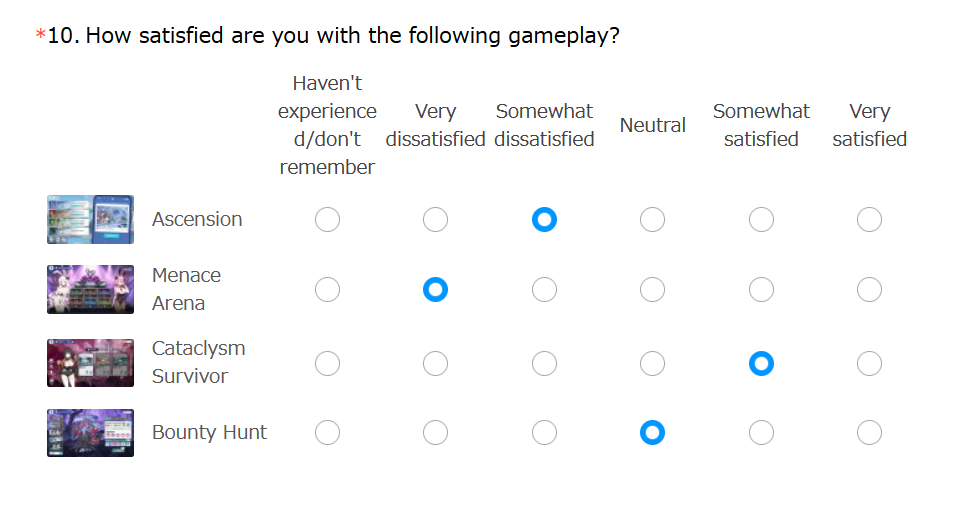The height and width of the screenshot is (516, 963).
Task: Select Somewhat satisfied for Menace Arena
Action: click(761, 289)
